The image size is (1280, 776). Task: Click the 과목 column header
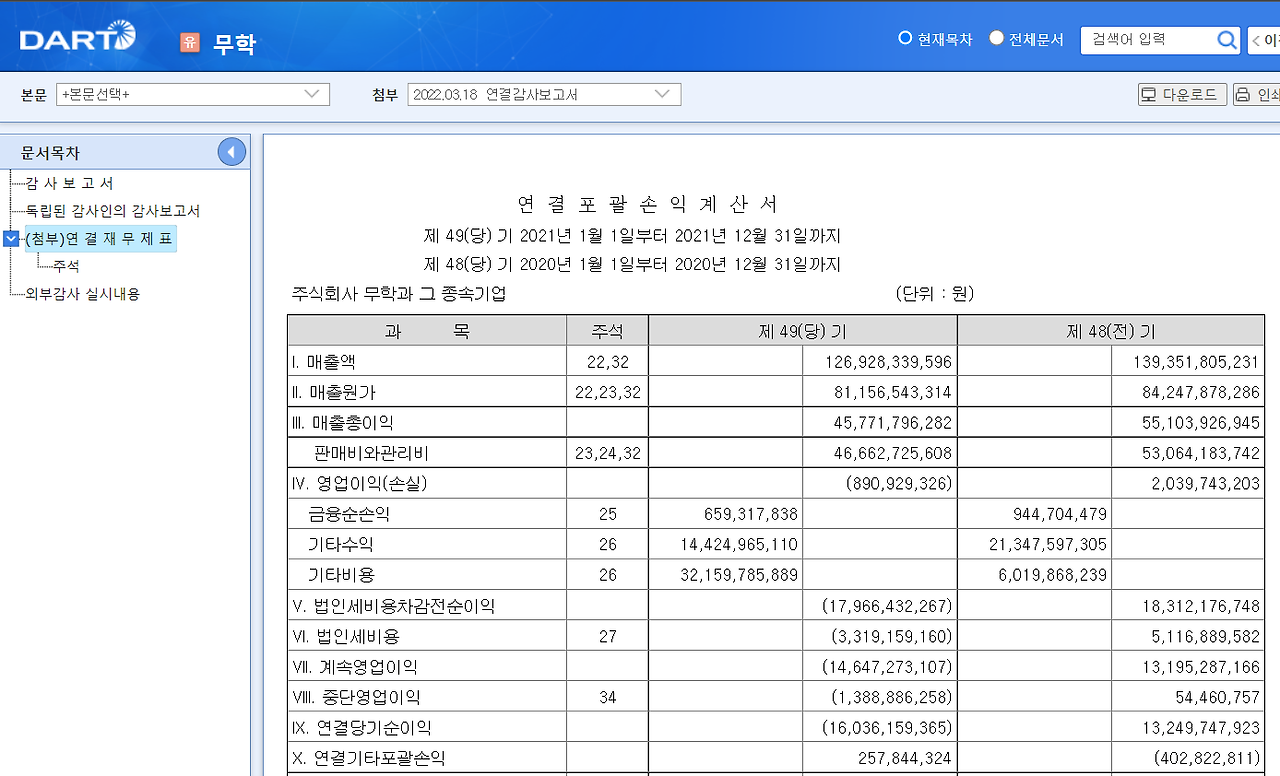point(427,331)
